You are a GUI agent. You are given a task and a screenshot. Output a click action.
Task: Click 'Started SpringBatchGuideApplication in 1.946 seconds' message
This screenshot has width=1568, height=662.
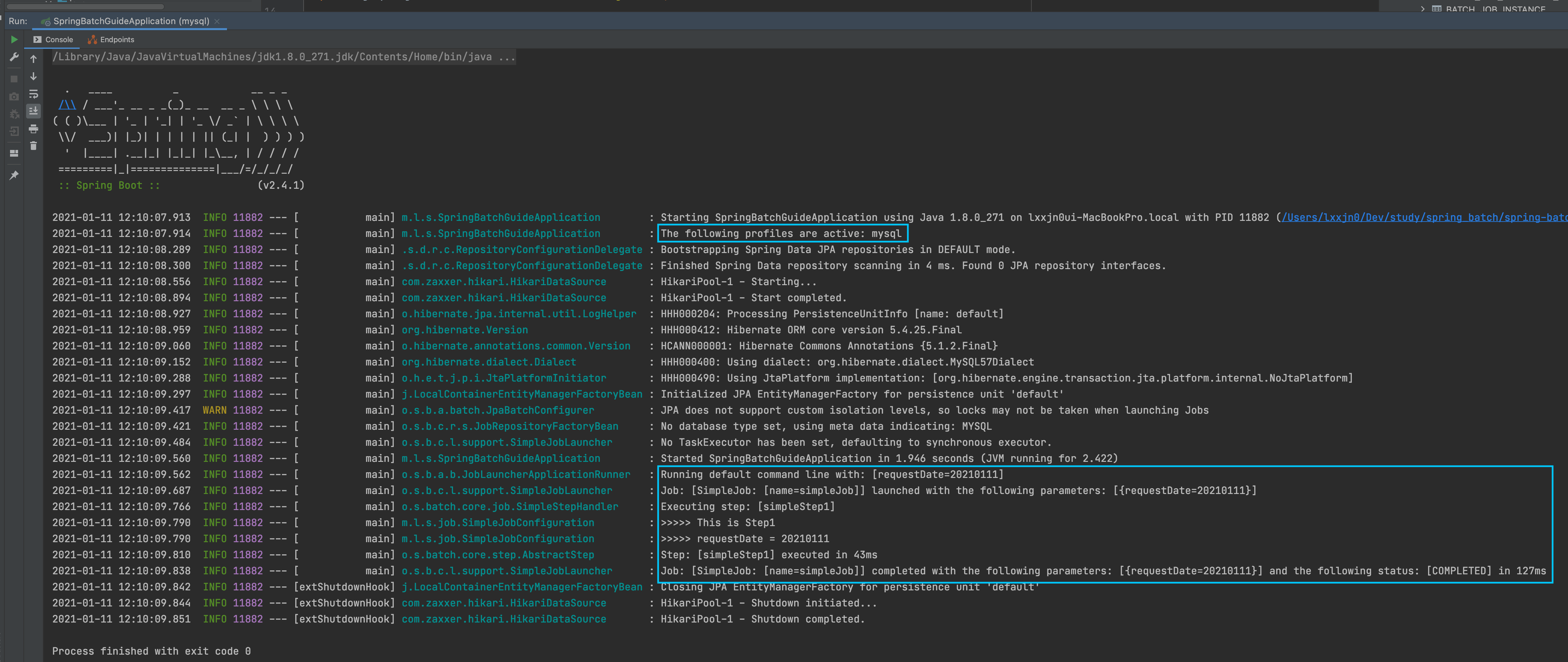coord(889,459)
